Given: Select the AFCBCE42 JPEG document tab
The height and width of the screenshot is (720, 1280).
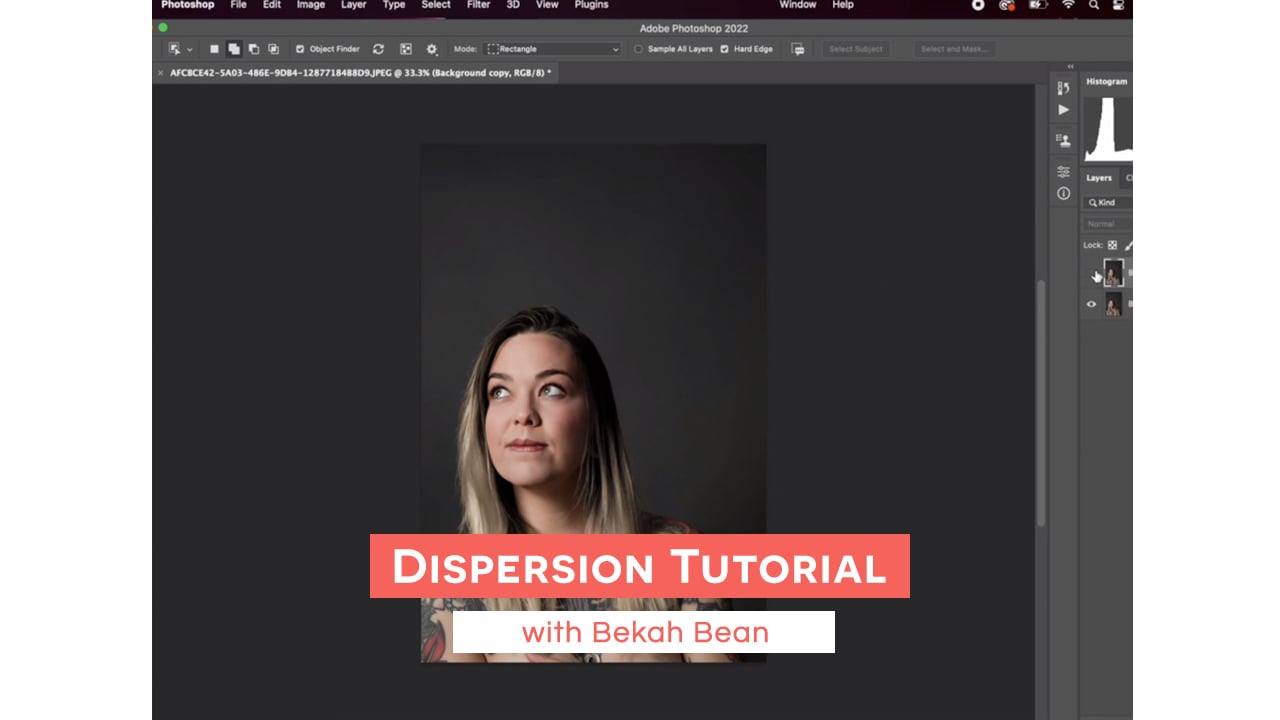Looking at the screenshot, I should click(360, 73).
